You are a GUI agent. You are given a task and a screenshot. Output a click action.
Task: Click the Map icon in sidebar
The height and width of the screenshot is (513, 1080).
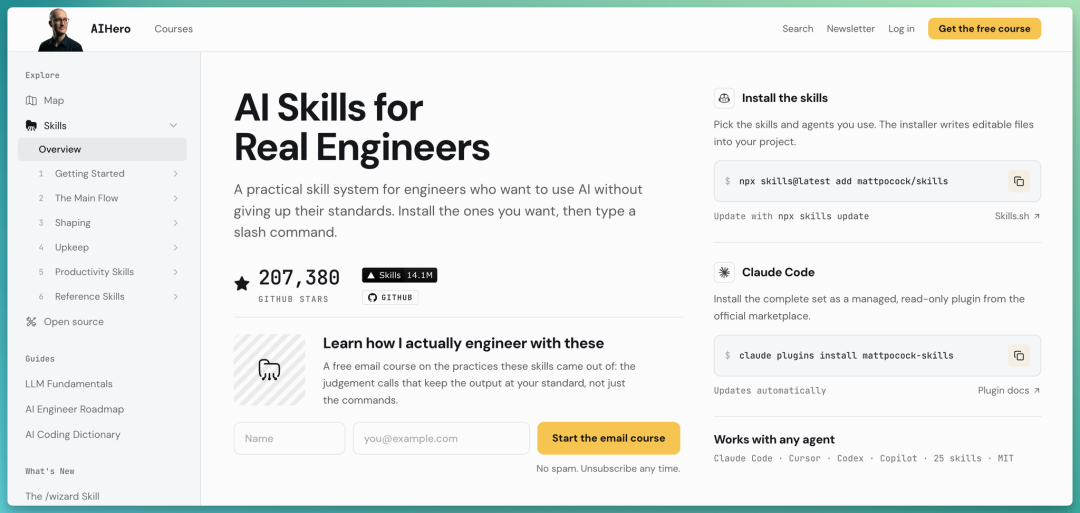point(31,101)
